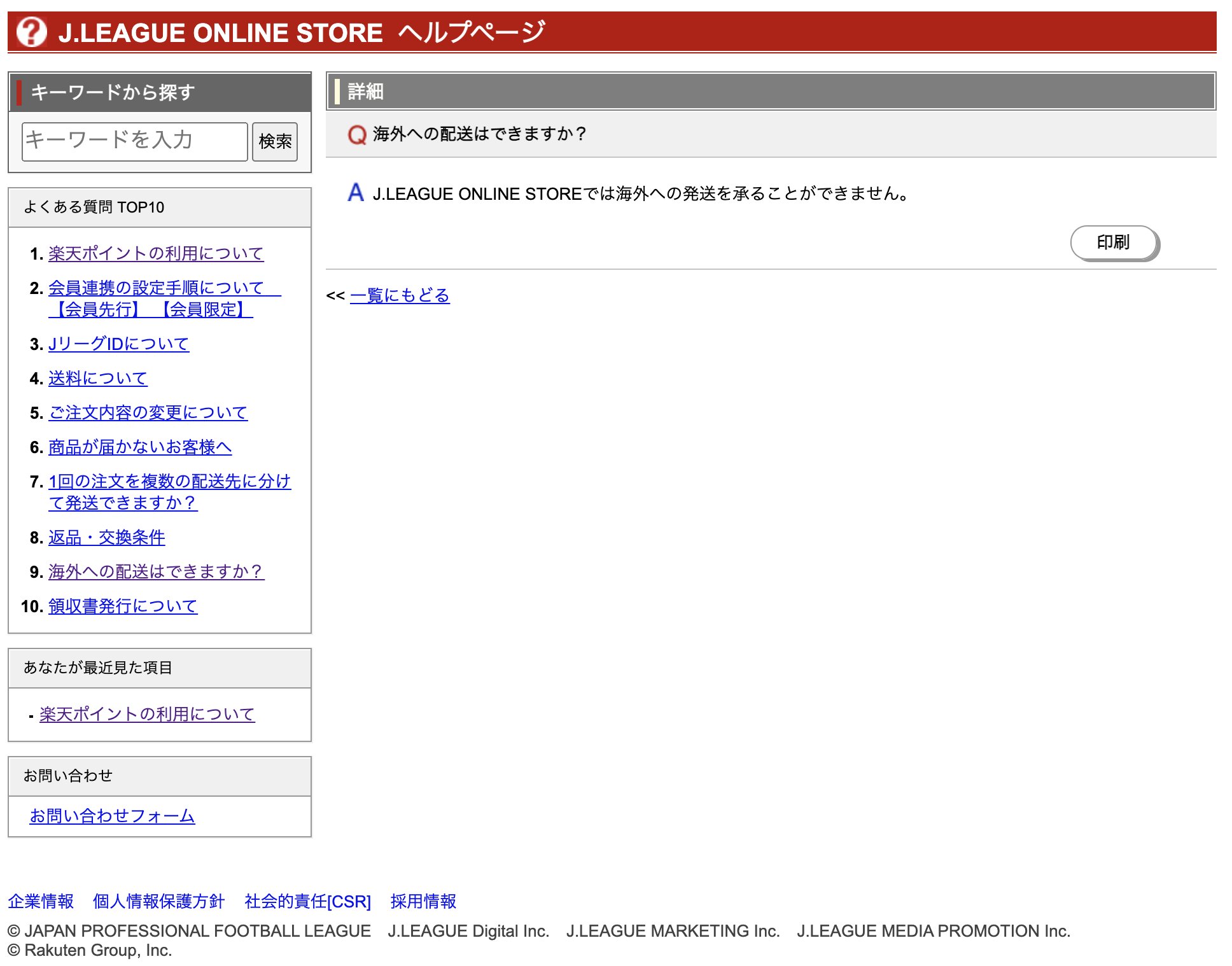This screenshot has height=966, width=1232.
Task: Open 会員連携の設定手順について link
Action: (165, 298)
